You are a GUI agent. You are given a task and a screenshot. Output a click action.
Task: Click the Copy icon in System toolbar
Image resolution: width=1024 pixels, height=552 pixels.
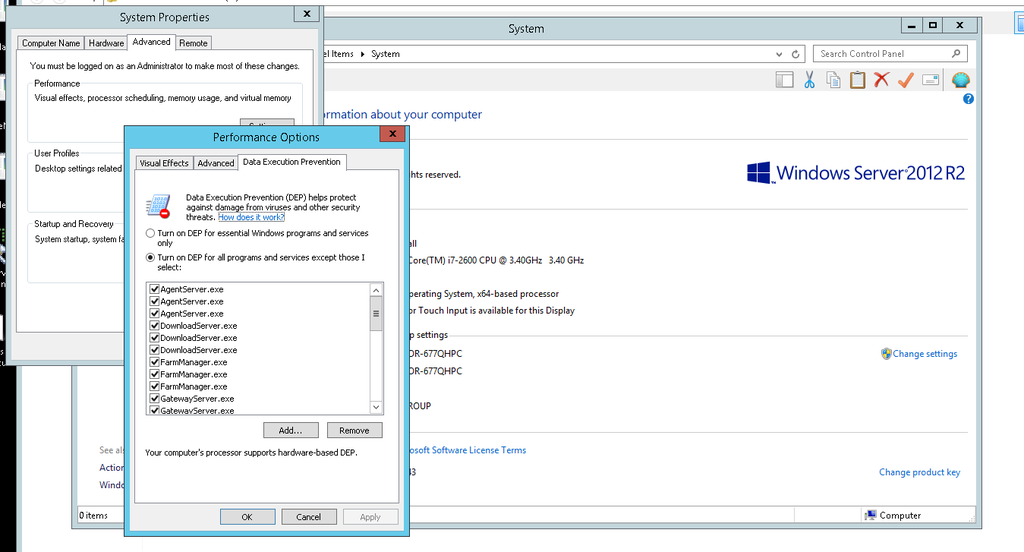pyautogui.click(x=833, y=80)
